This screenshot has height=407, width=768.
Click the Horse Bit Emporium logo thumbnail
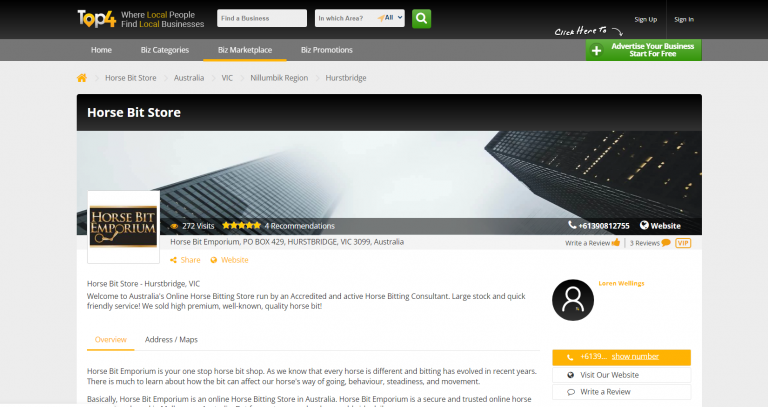[123, 227]
